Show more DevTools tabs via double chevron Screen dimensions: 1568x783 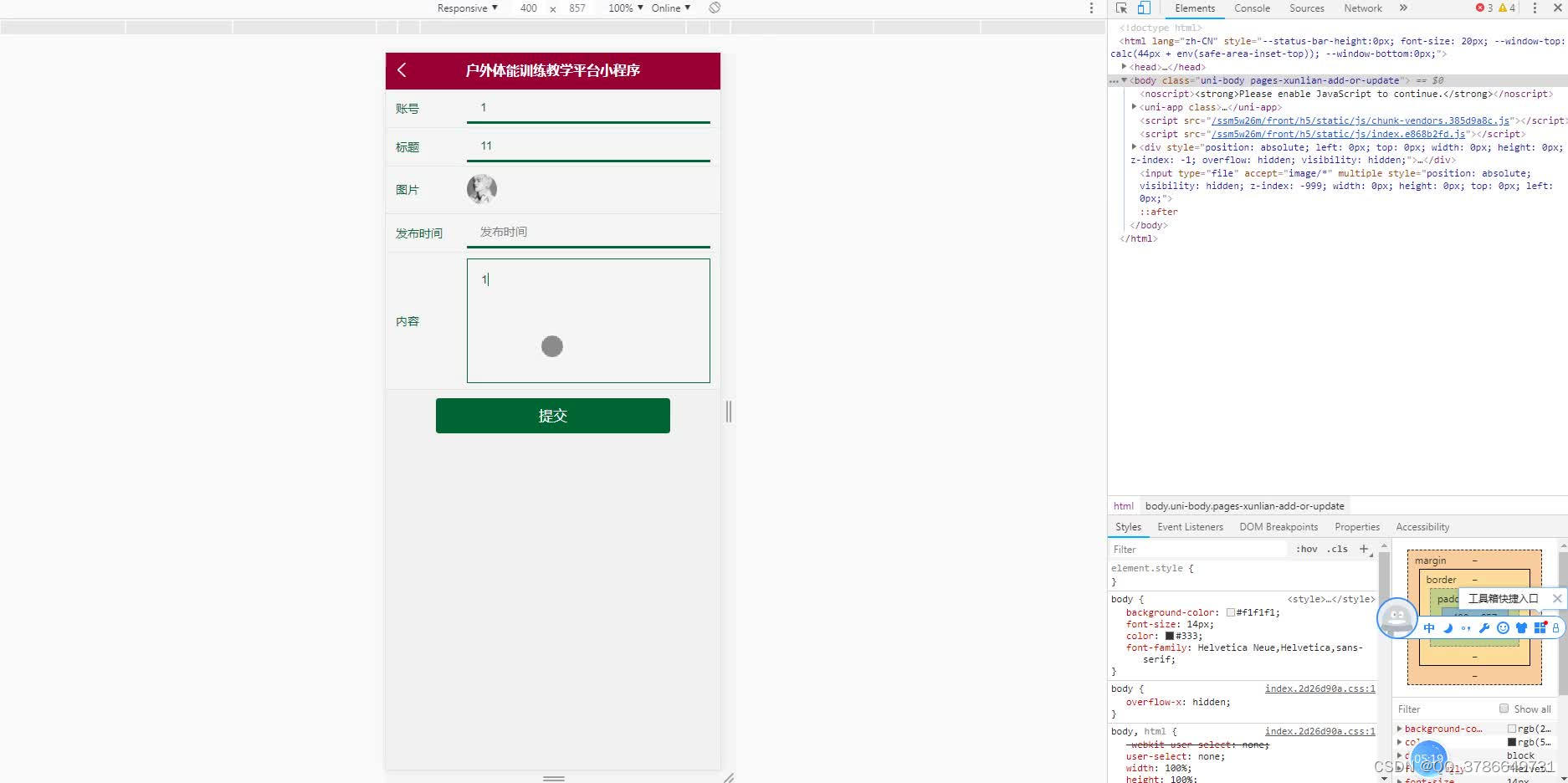click(x=1403, y=8)
